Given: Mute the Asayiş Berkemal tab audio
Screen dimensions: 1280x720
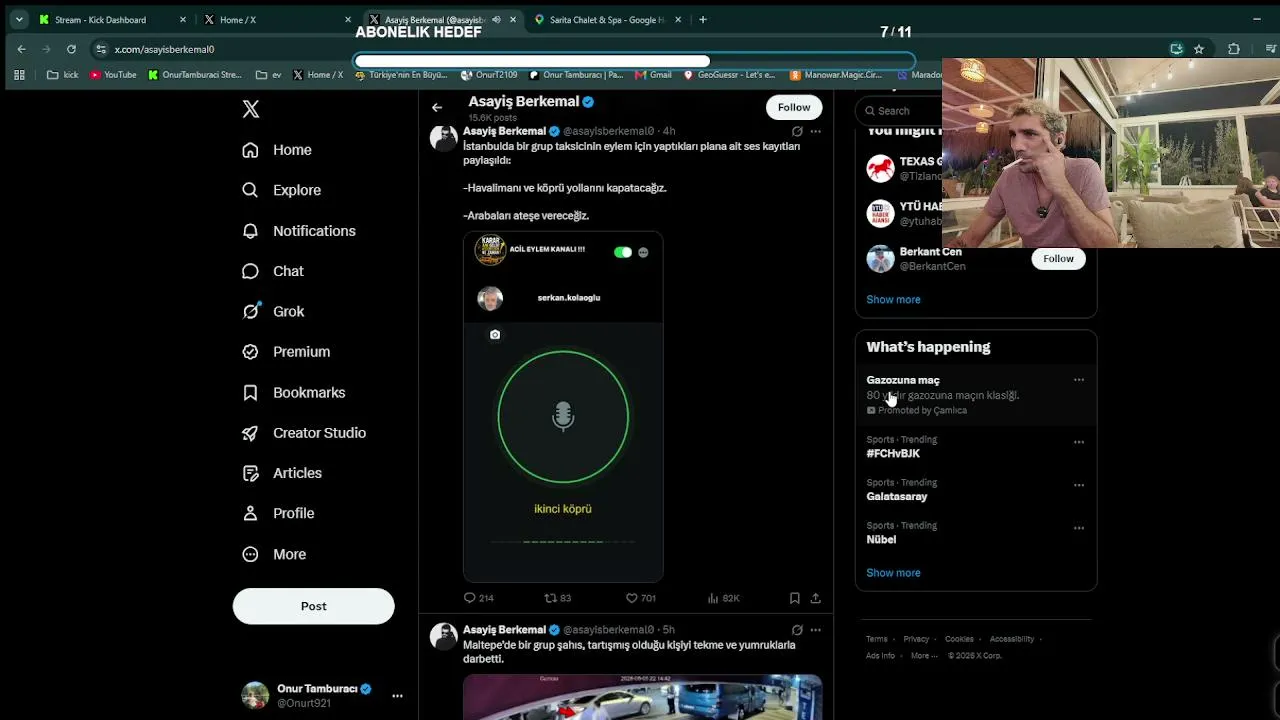Looking at the screenshot, I should [x=496, y=20].
